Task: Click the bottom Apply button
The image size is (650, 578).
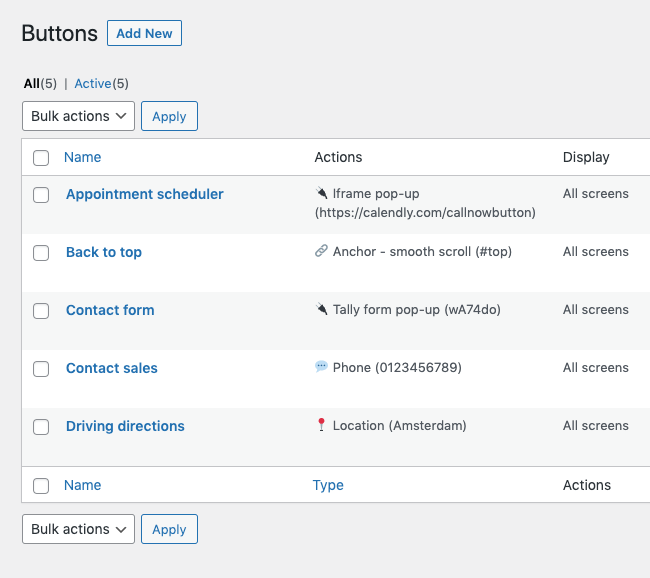Action: pos(169,529)
